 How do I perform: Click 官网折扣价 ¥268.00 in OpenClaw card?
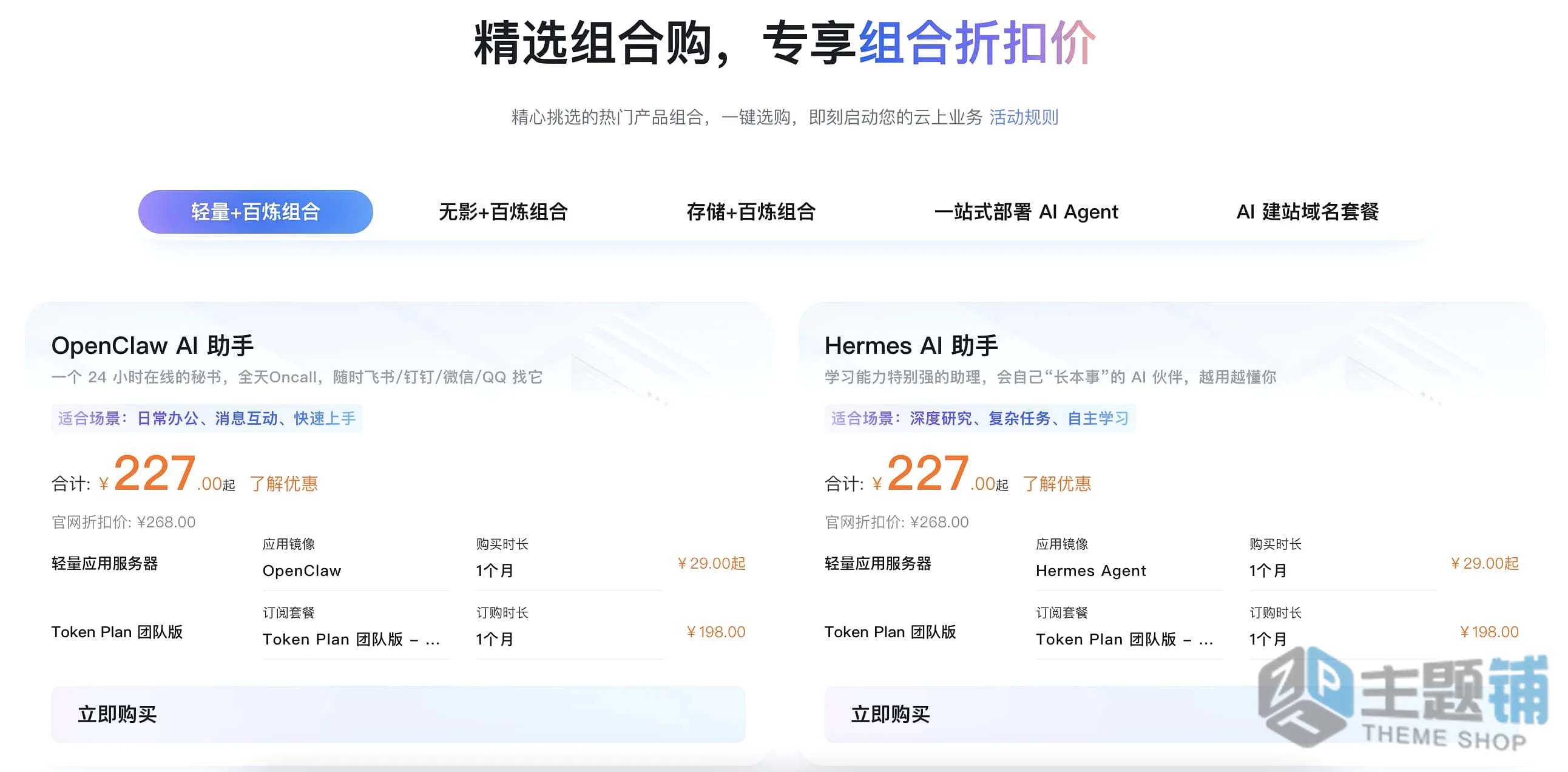pos(124,522)
